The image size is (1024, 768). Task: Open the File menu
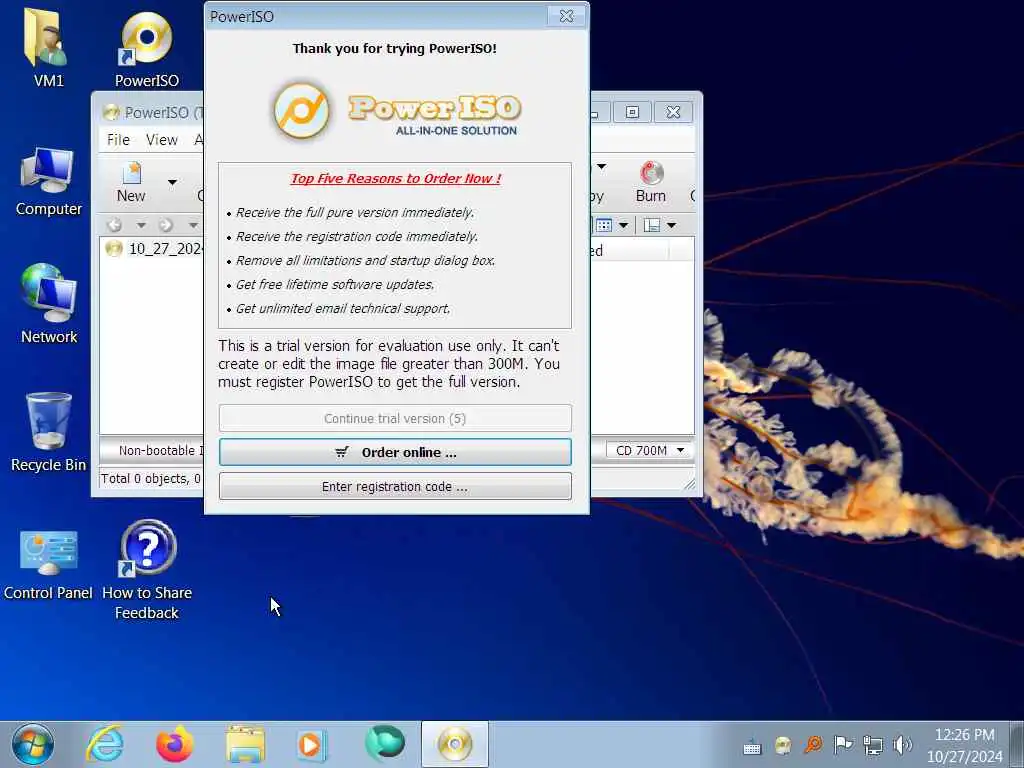[118, 140]
